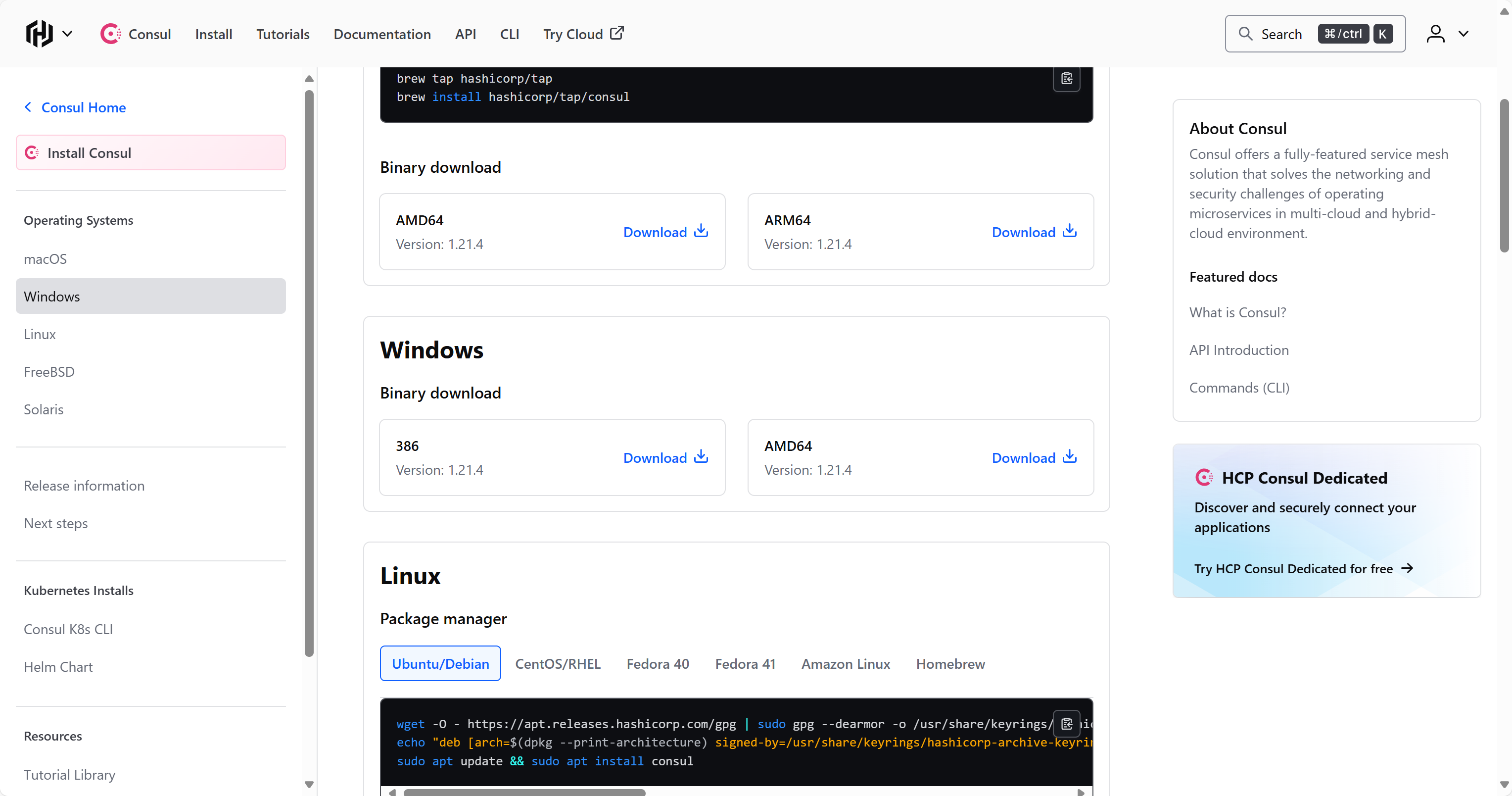Open What is Consul? doc
1512x796 pixels.
tap(1237, 312)
